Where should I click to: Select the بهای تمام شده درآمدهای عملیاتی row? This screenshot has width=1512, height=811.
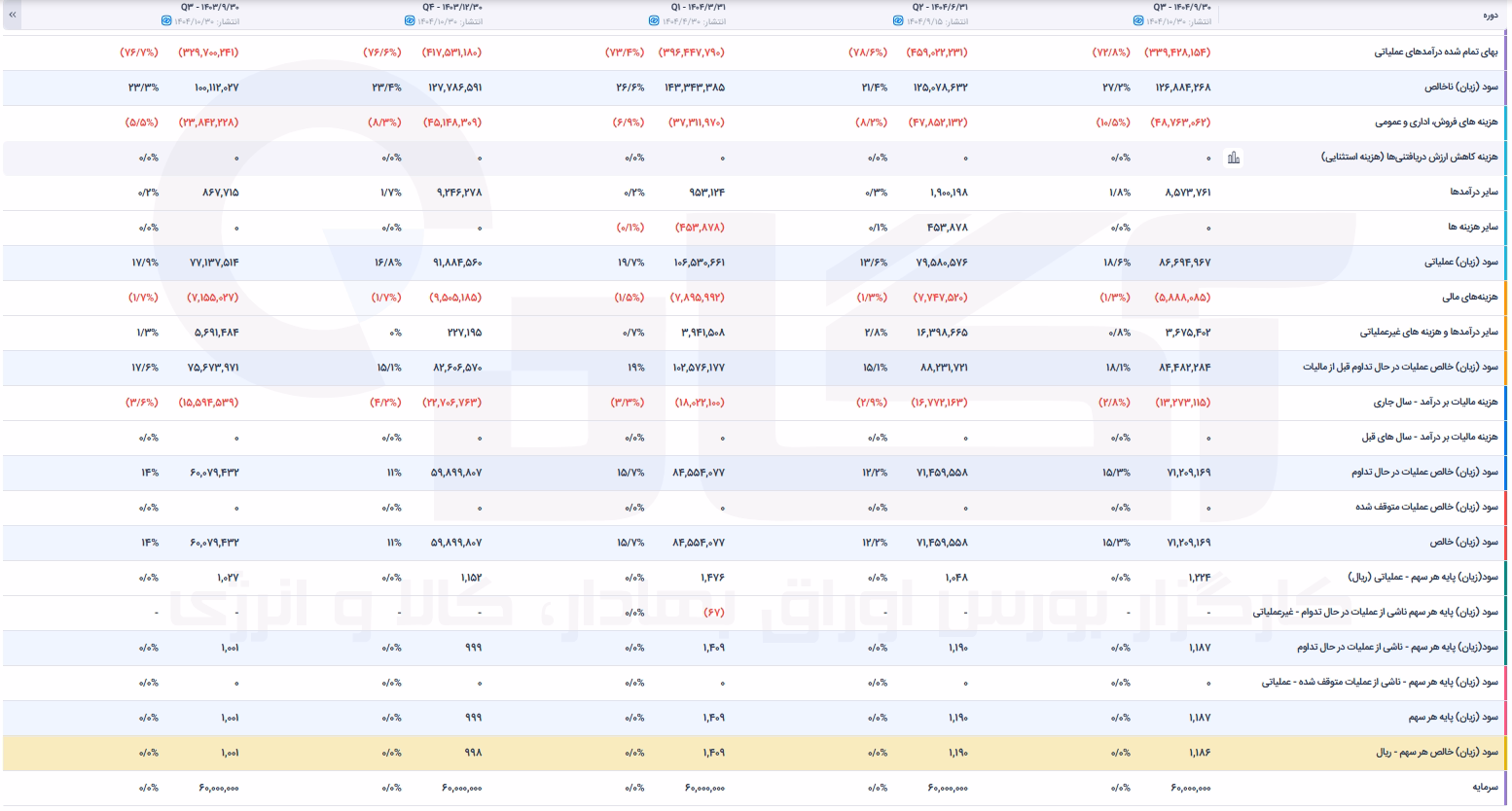[x=756, y=53]
